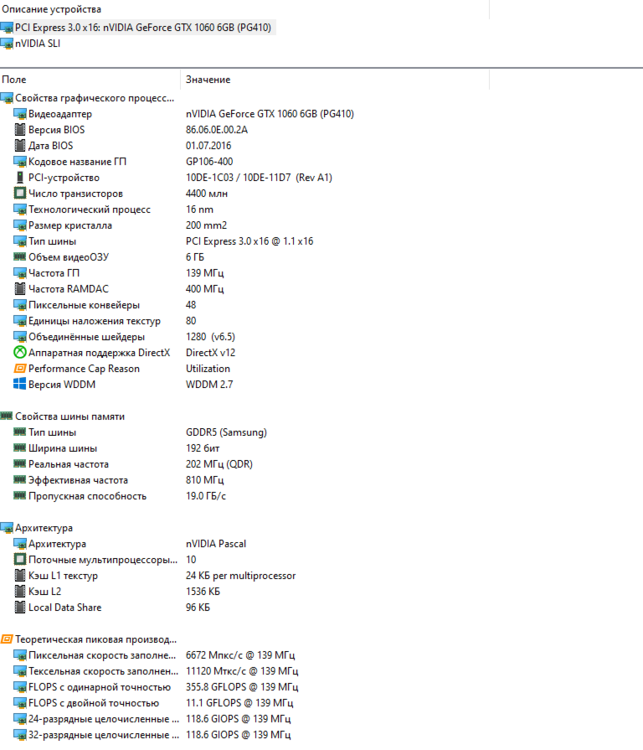Click the icon beside Кодовое название ГП

(x=20, y=162)
